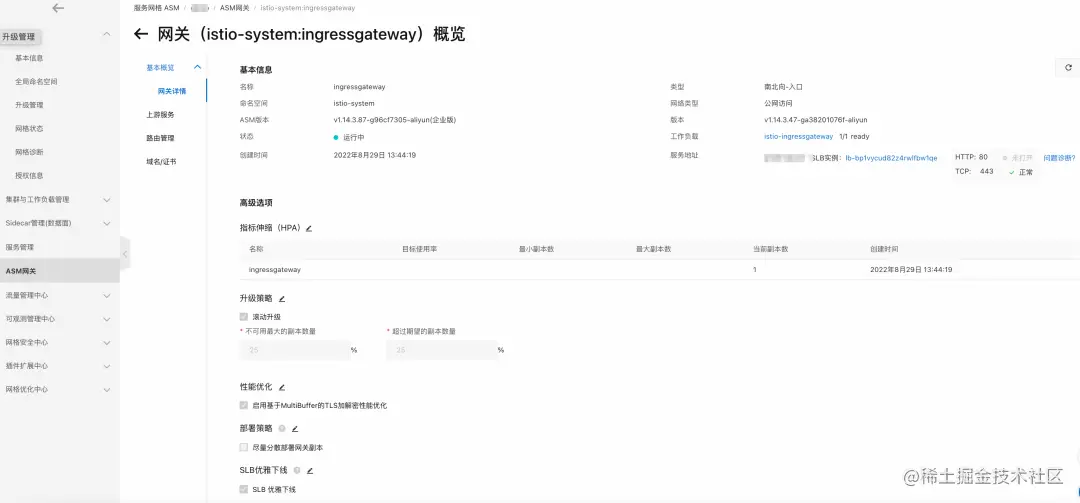Click the 创建时间 column header in the HPA table

884,249
